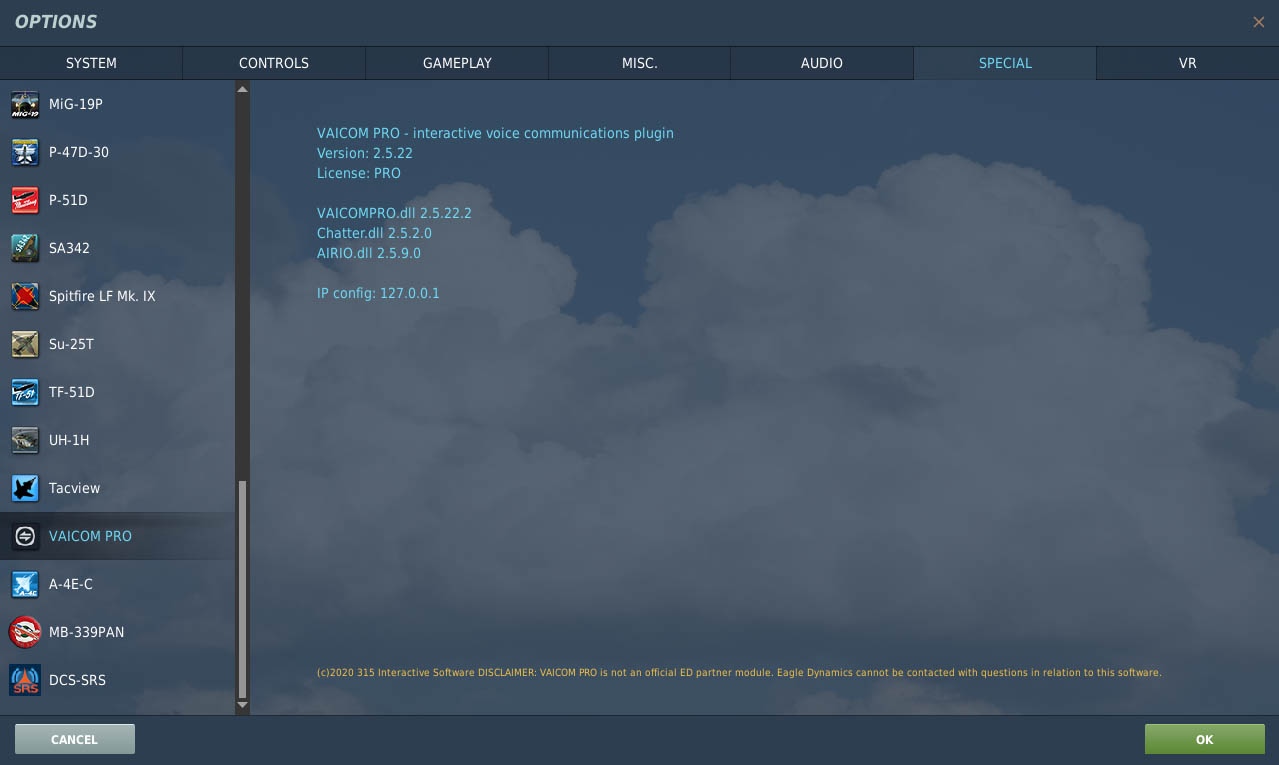Screen dimensions: 1279x765
Task: Click the Spitfire LF Mk. IX icon
Action: click(25, 296)
